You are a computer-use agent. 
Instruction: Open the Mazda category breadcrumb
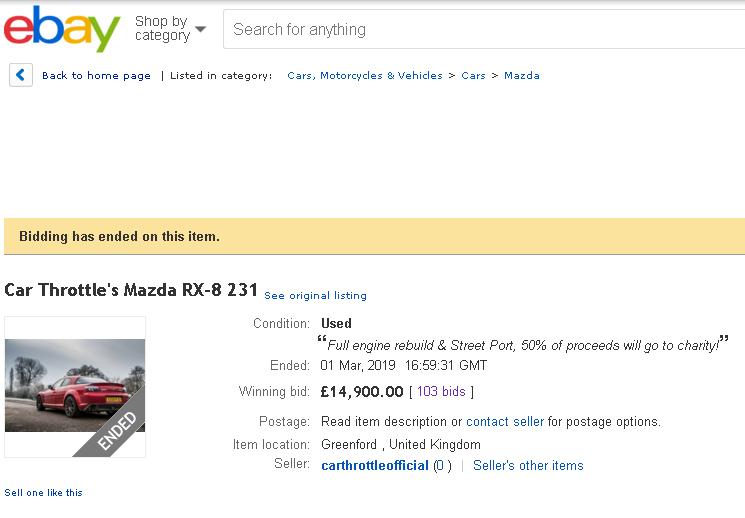click(522, 76)
